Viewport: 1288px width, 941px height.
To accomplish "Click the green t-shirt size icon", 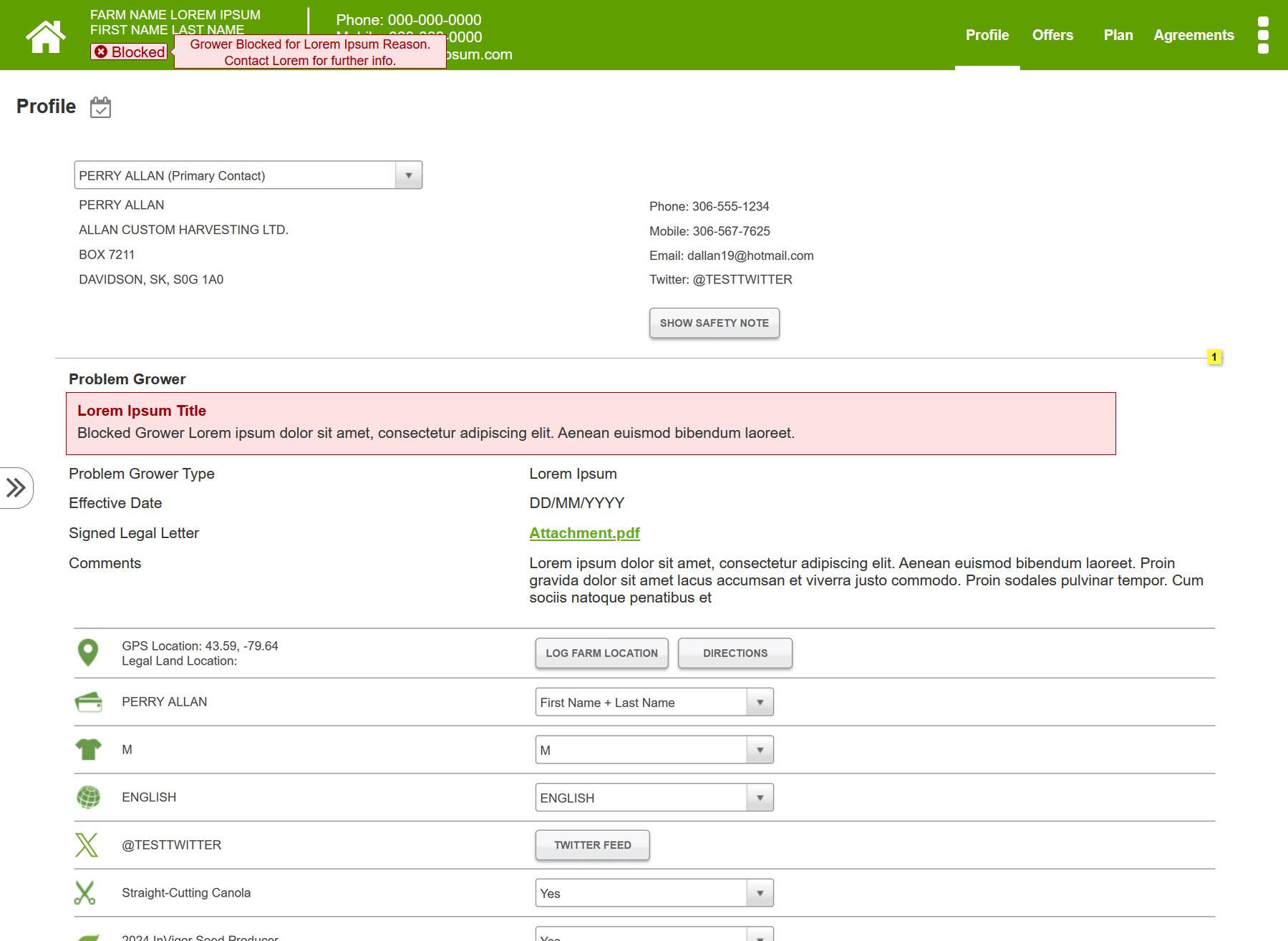I will [88, 749].
